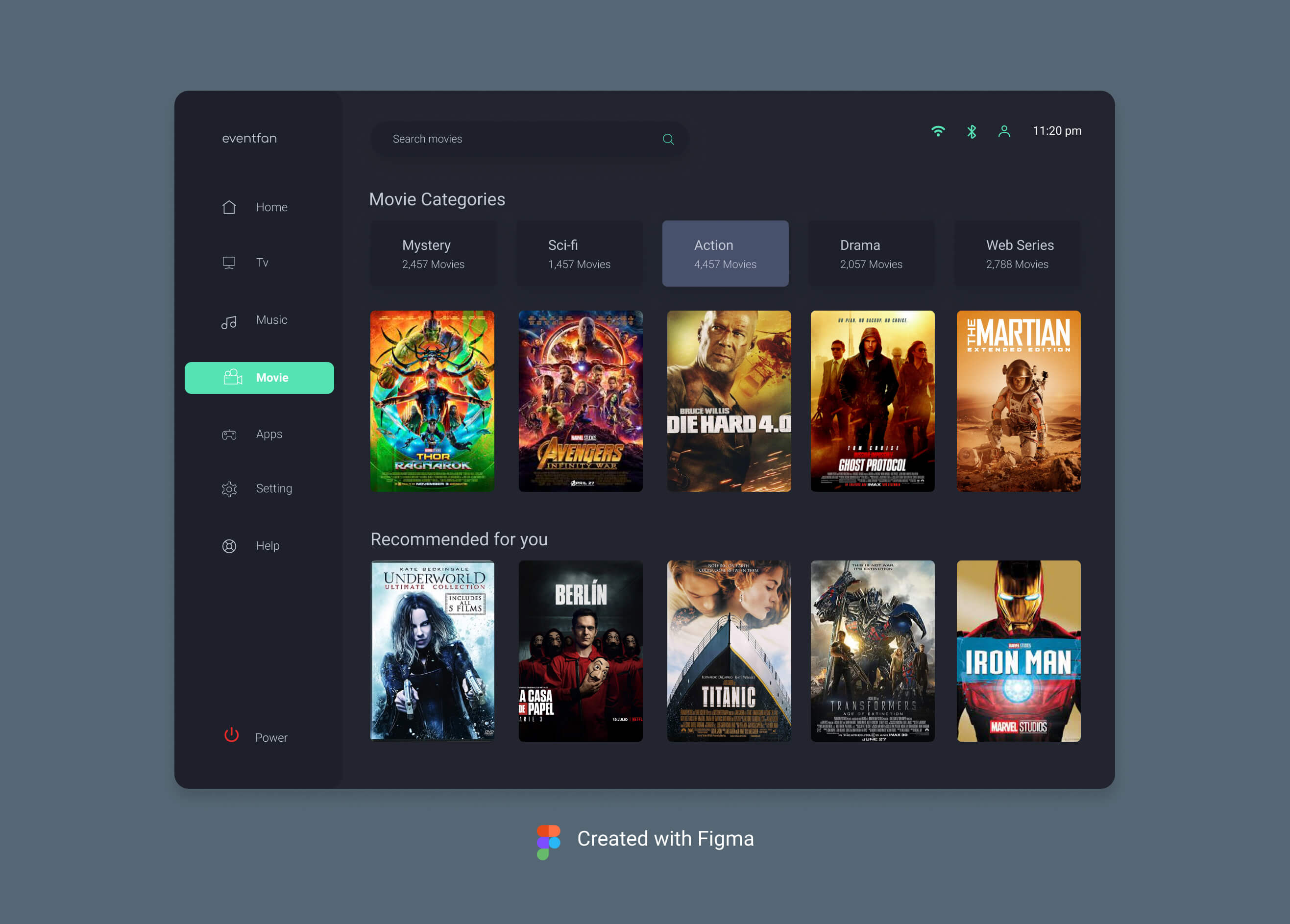Click the Help lifebuoy icon
1290x924 pixels.
pos(229,546)
